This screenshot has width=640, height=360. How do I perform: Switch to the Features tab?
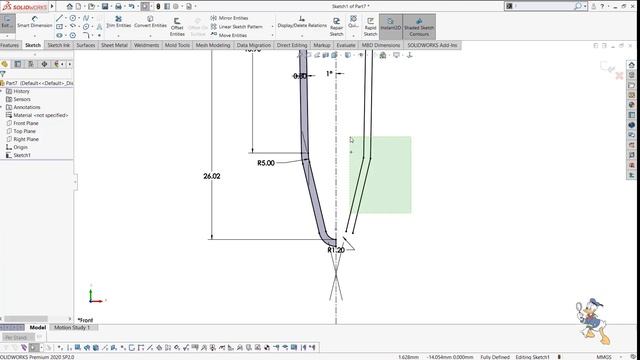coord(9,45)
